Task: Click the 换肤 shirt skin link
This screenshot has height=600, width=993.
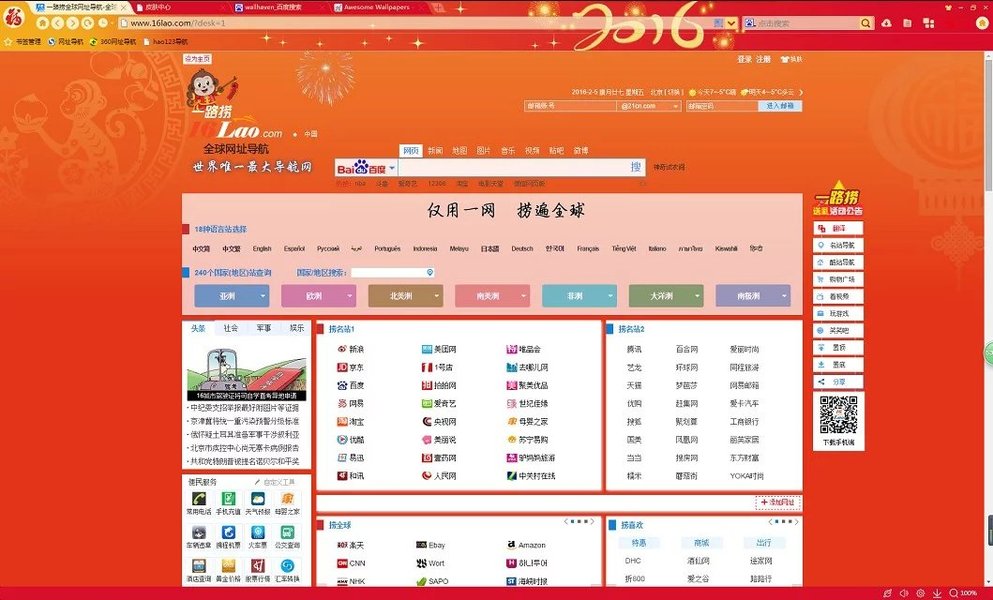Action: coord(791,59)
